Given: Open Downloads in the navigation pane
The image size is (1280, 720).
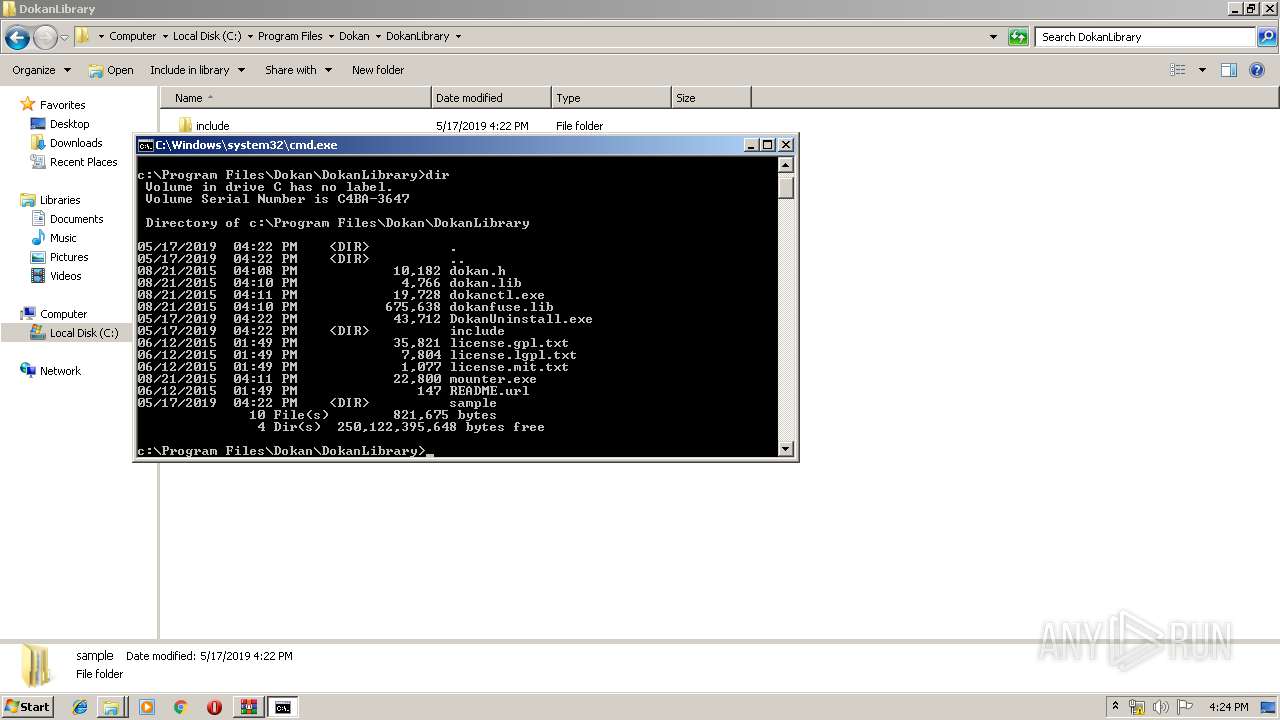Looking at the screenshot, I should click(76, 143).
